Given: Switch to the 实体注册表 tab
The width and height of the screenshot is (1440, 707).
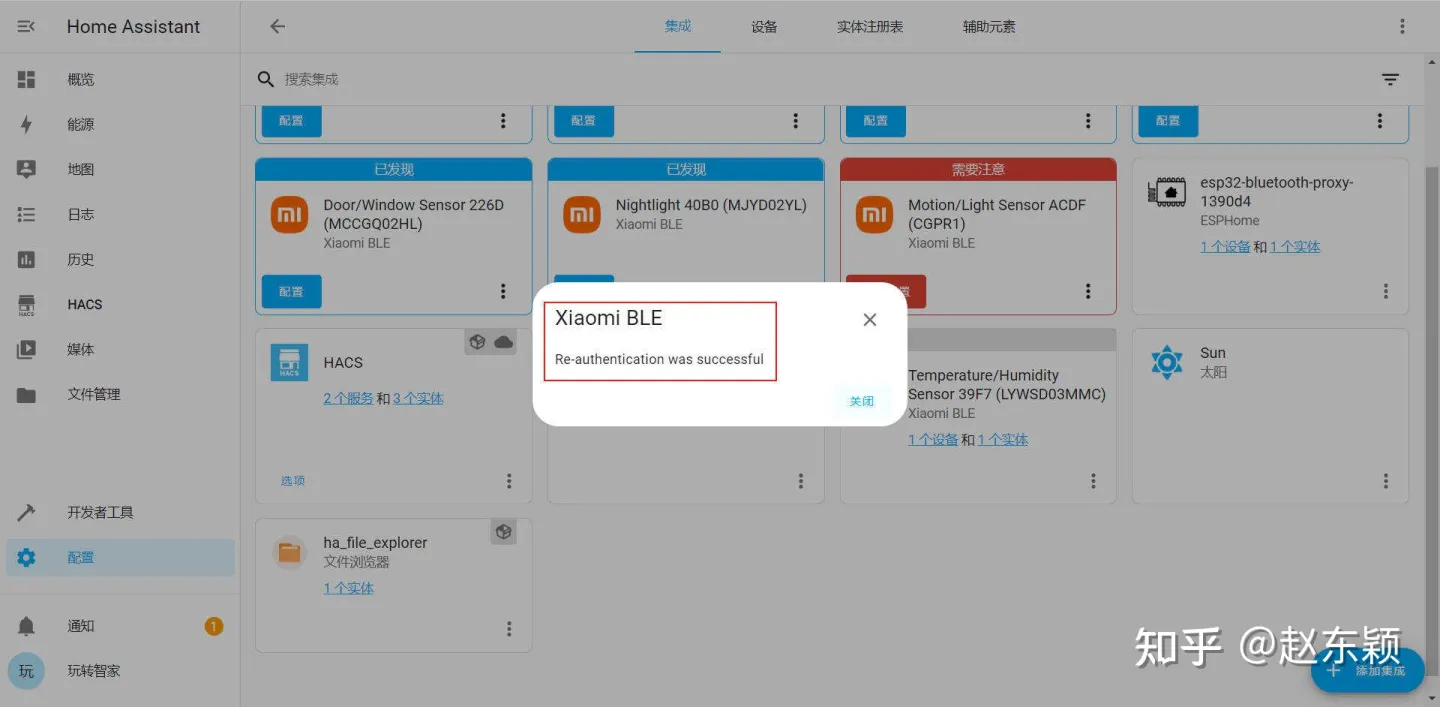Looking at the screenshot, I should coord(870,27).
